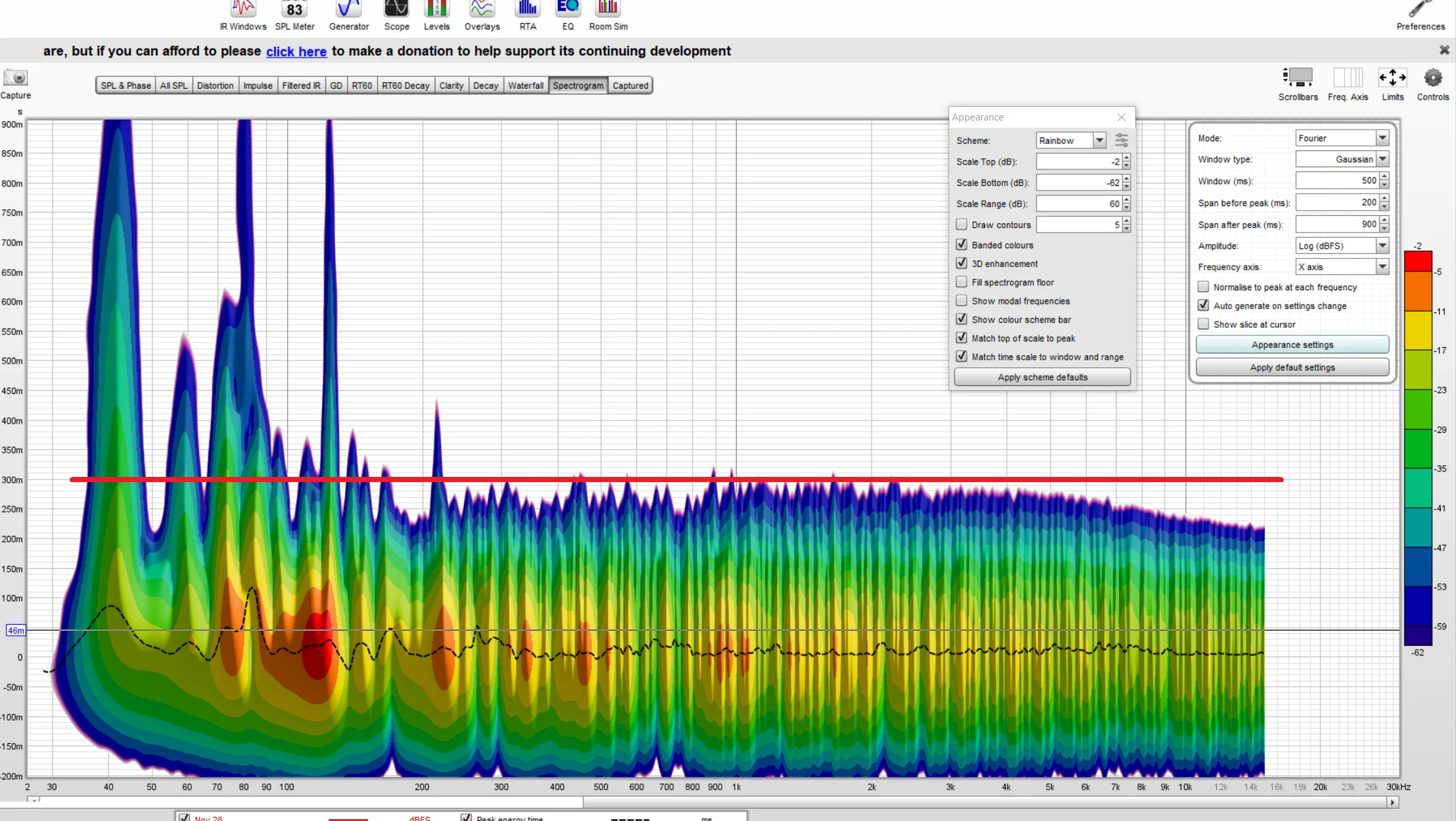Open the Scheme Rainbow dropdown
This screenshot has height=821, width=1456.
coord(1071,140)
